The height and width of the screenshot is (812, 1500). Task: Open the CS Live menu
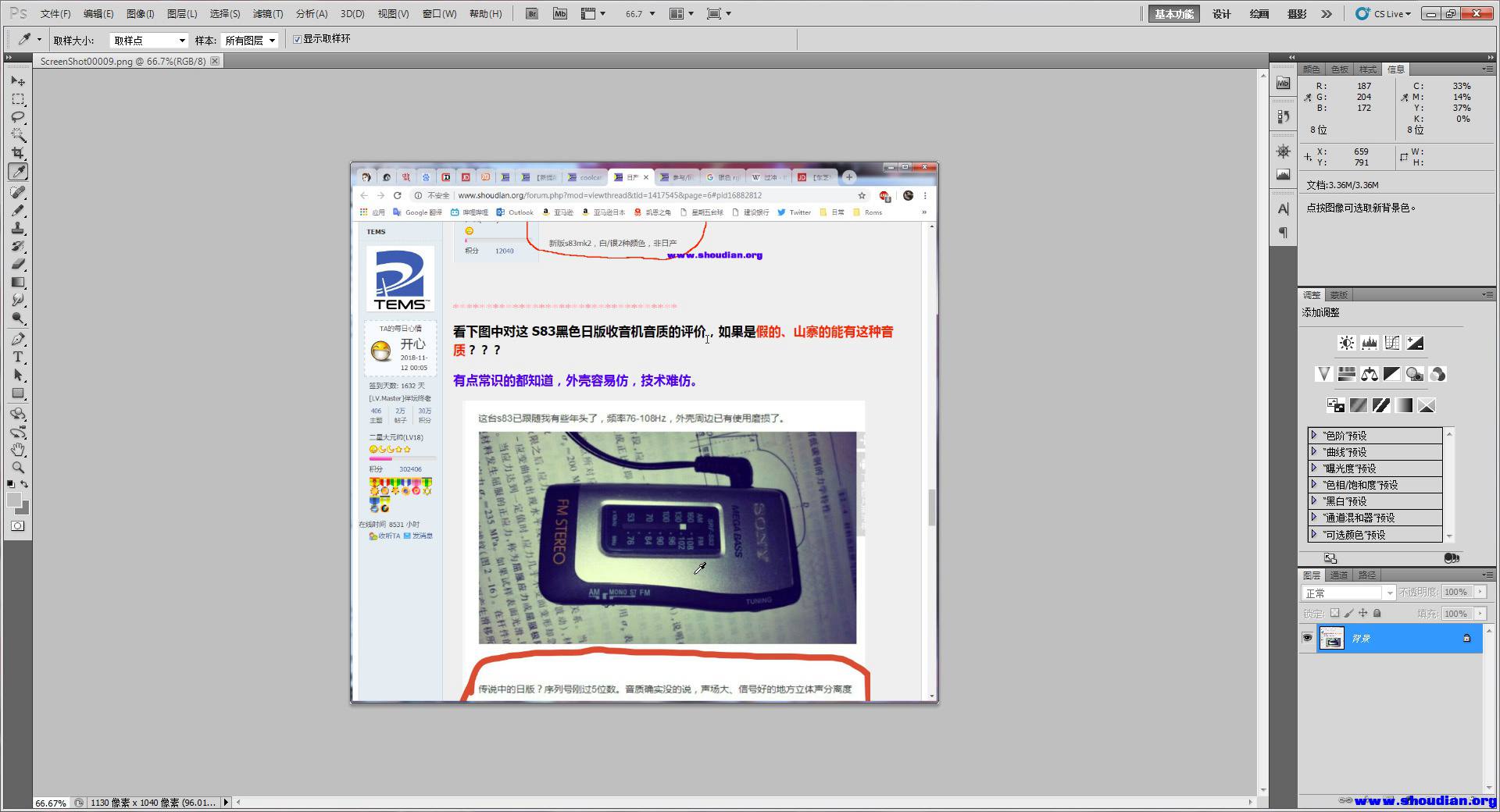pos(1383,13)
